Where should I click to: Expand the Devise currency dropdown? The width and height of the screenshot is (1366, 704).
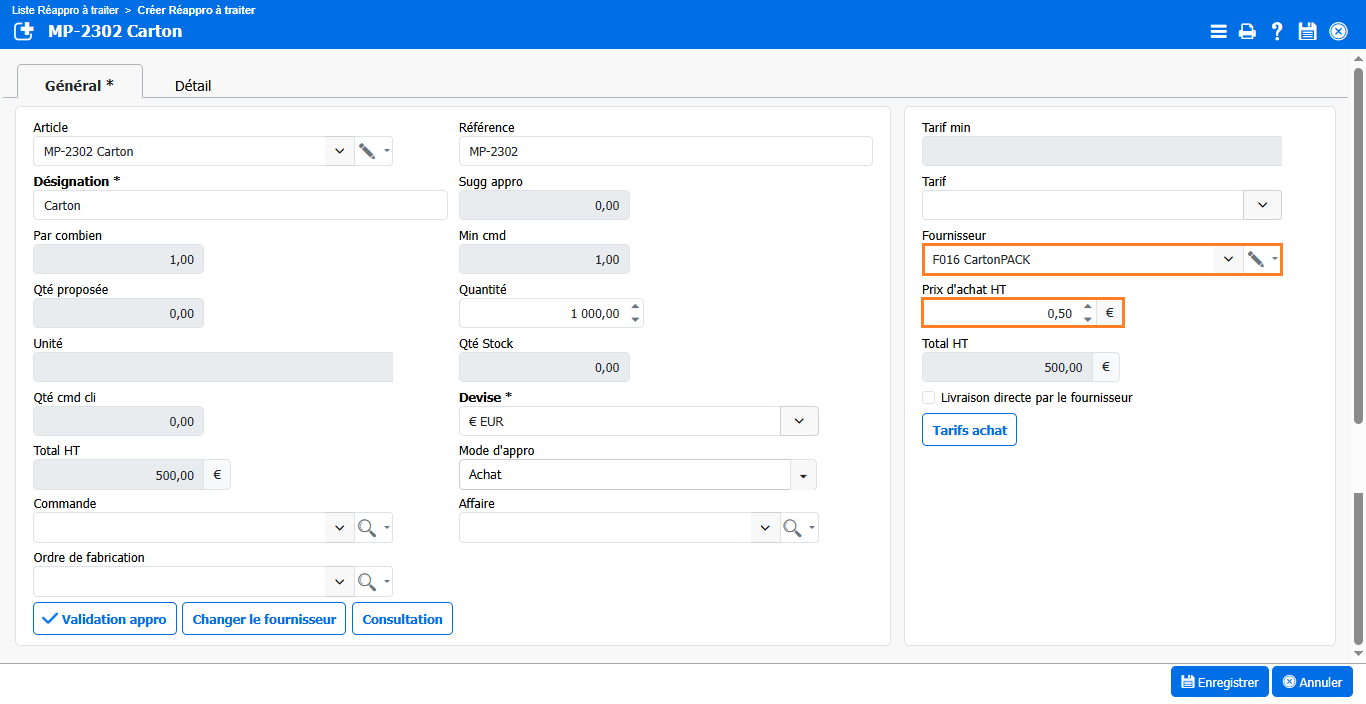799,421
